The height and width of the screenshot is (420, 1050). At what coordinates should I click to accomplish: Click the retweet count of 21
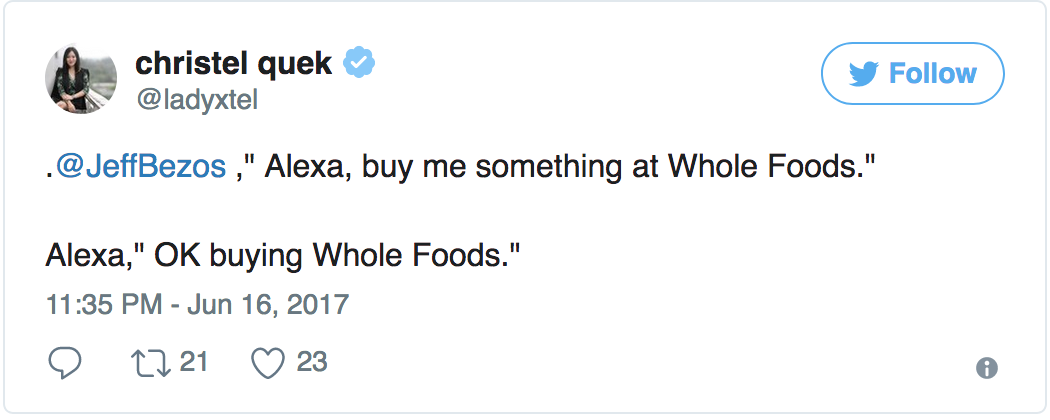pos(193,362)
